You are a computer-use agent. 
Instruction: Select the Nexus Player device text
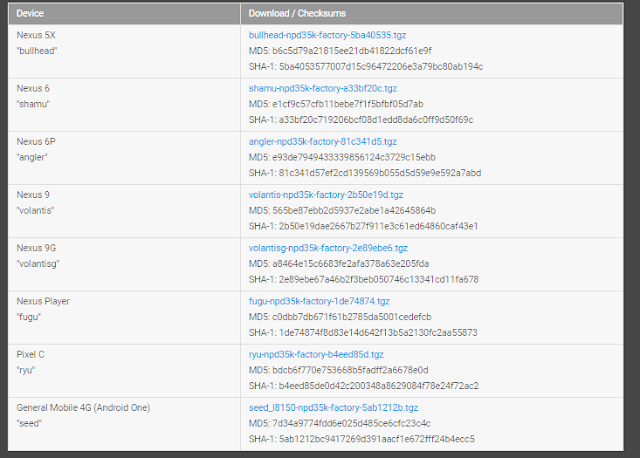pos(43,301)
